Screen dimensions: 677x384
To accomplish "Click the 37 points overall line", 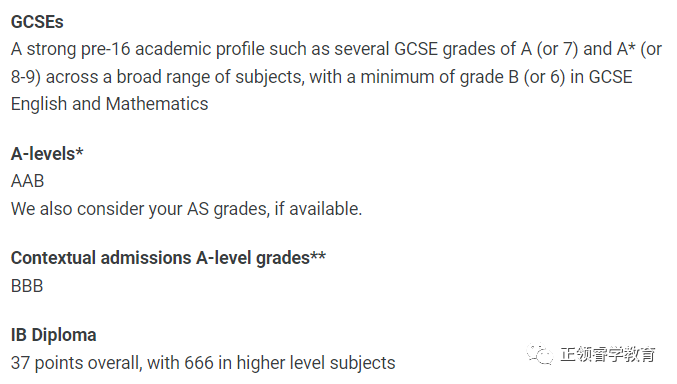I will click(x=203, y=363).
